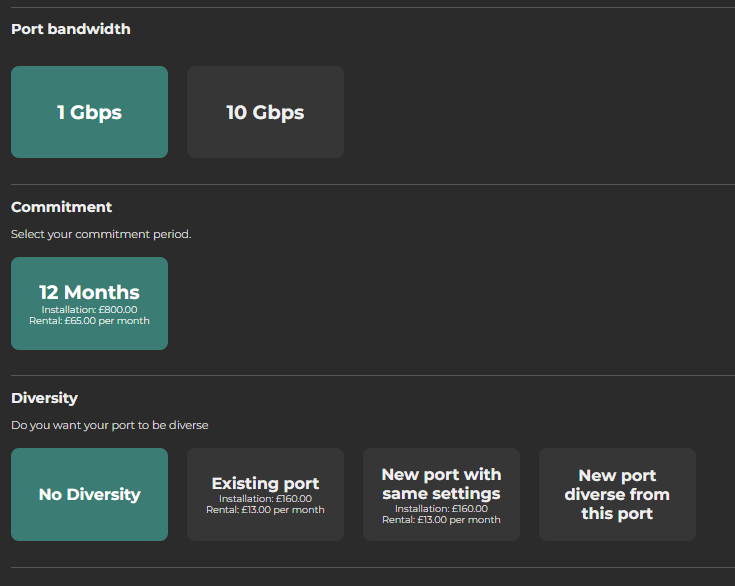Click the £800.00 installation price in 12 Months
The width and height of the screenshot is (735, 586).
[x=89, y=310]
